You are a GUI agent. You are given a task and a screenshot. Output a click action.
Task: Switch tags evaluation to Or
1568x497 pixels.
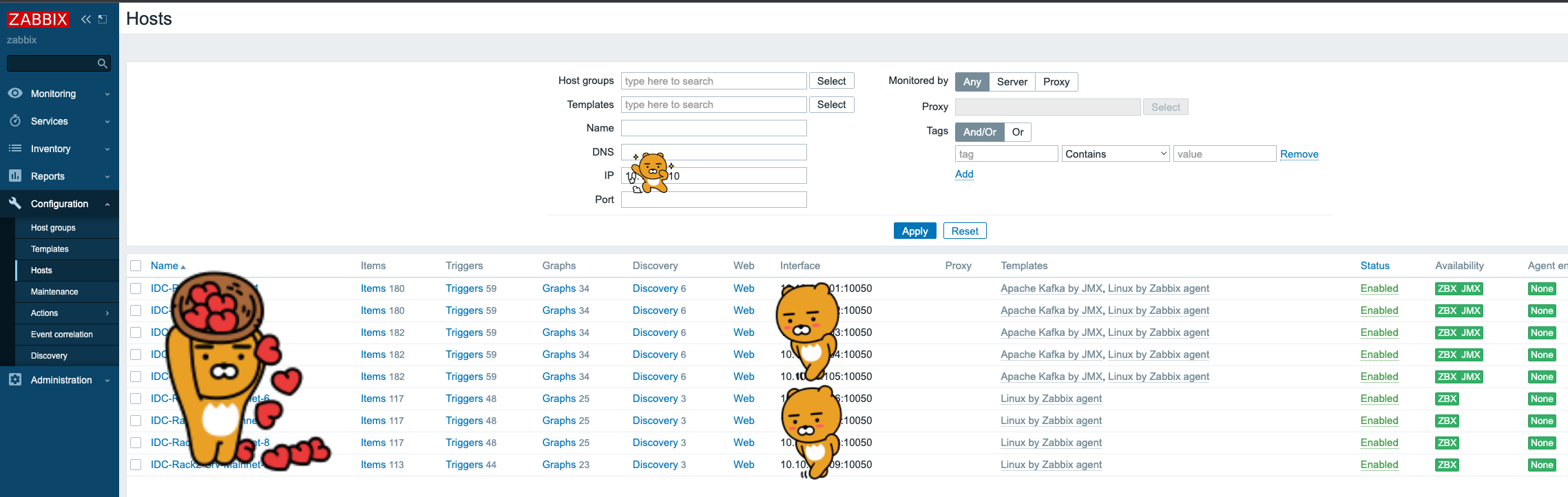(1017, 132)
